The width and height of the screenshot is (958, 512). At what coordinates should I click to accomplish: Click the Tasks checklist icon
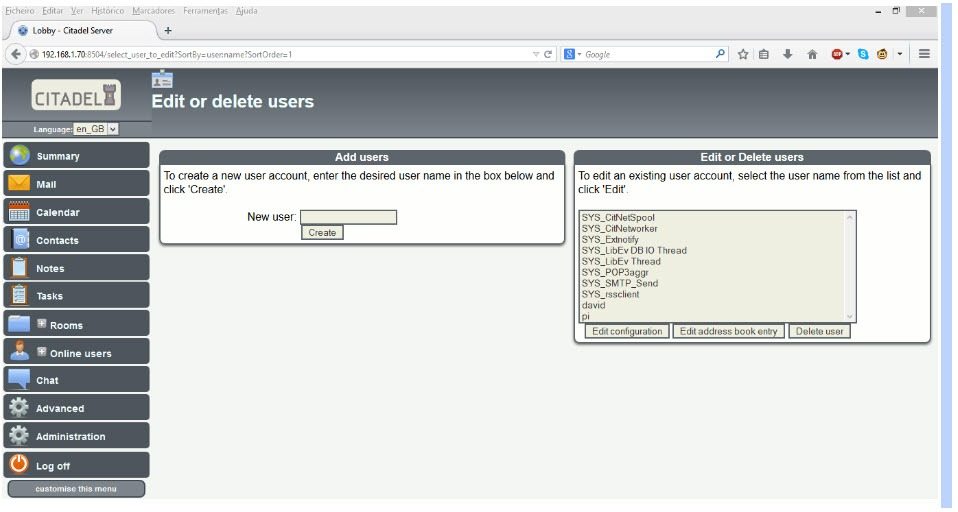[19, 296]
